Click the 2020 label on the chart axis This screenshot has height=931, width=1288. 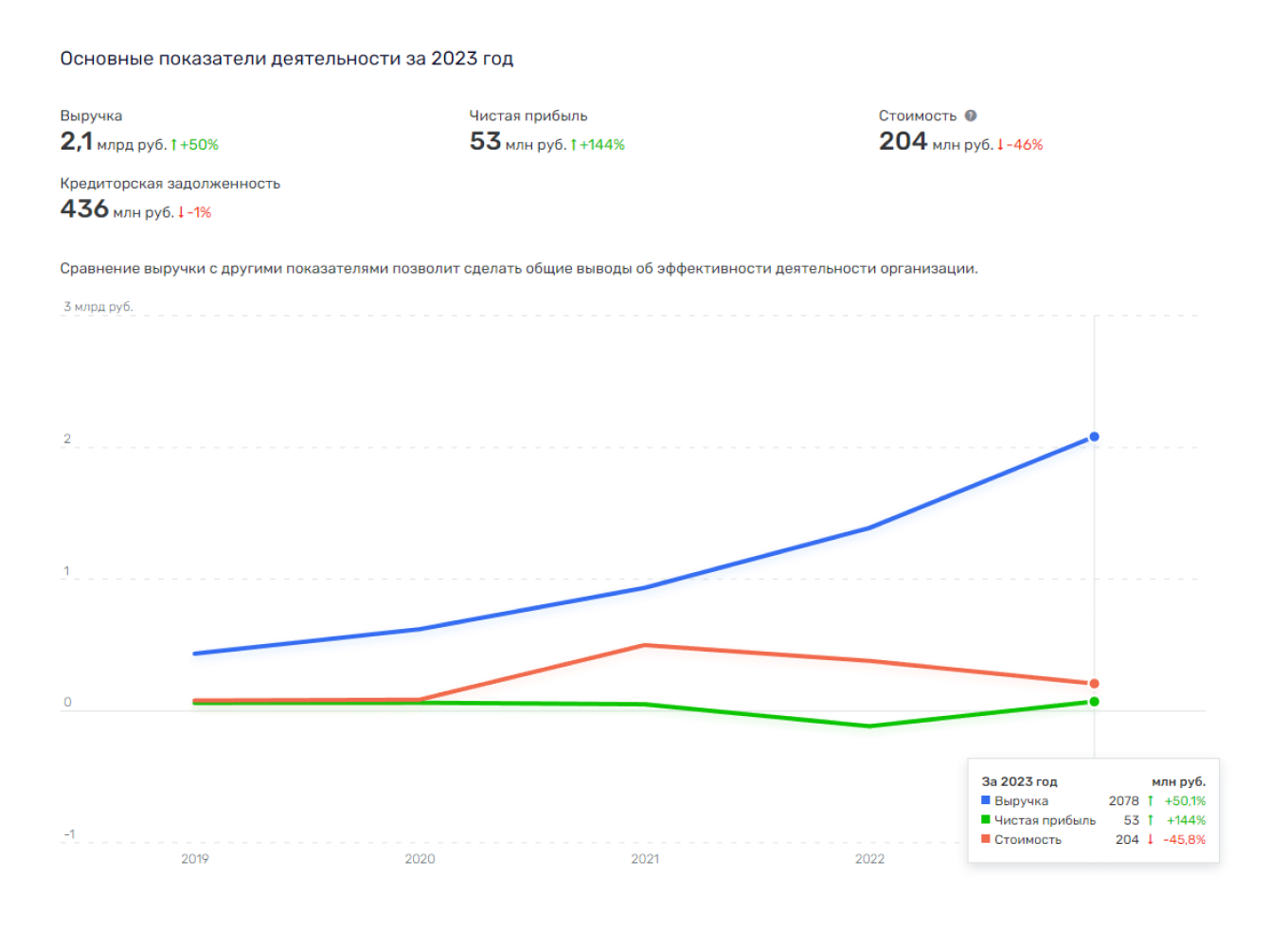420,859
